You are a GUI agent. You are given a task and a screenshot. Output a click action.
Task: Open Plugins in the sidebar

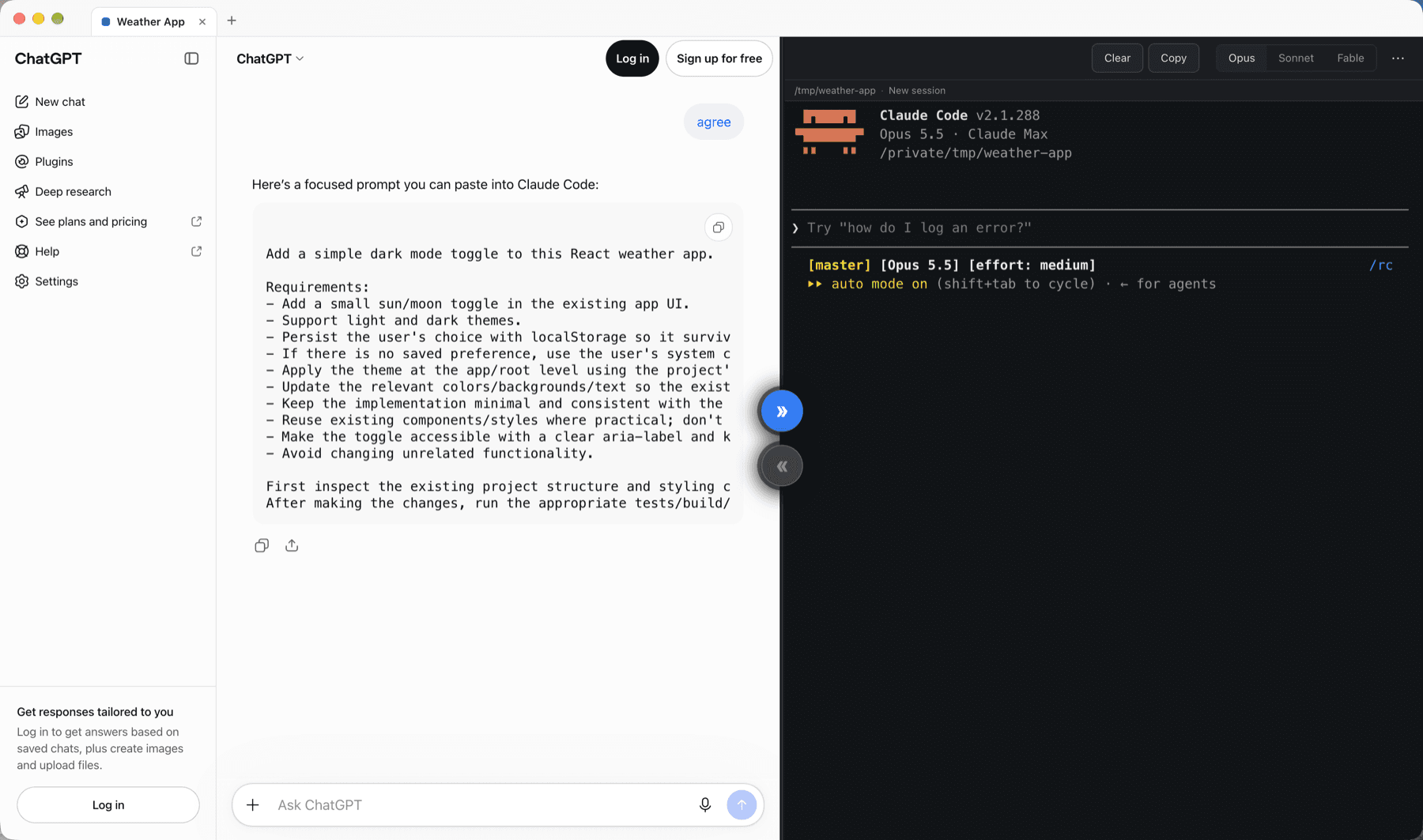pos(54,162)
